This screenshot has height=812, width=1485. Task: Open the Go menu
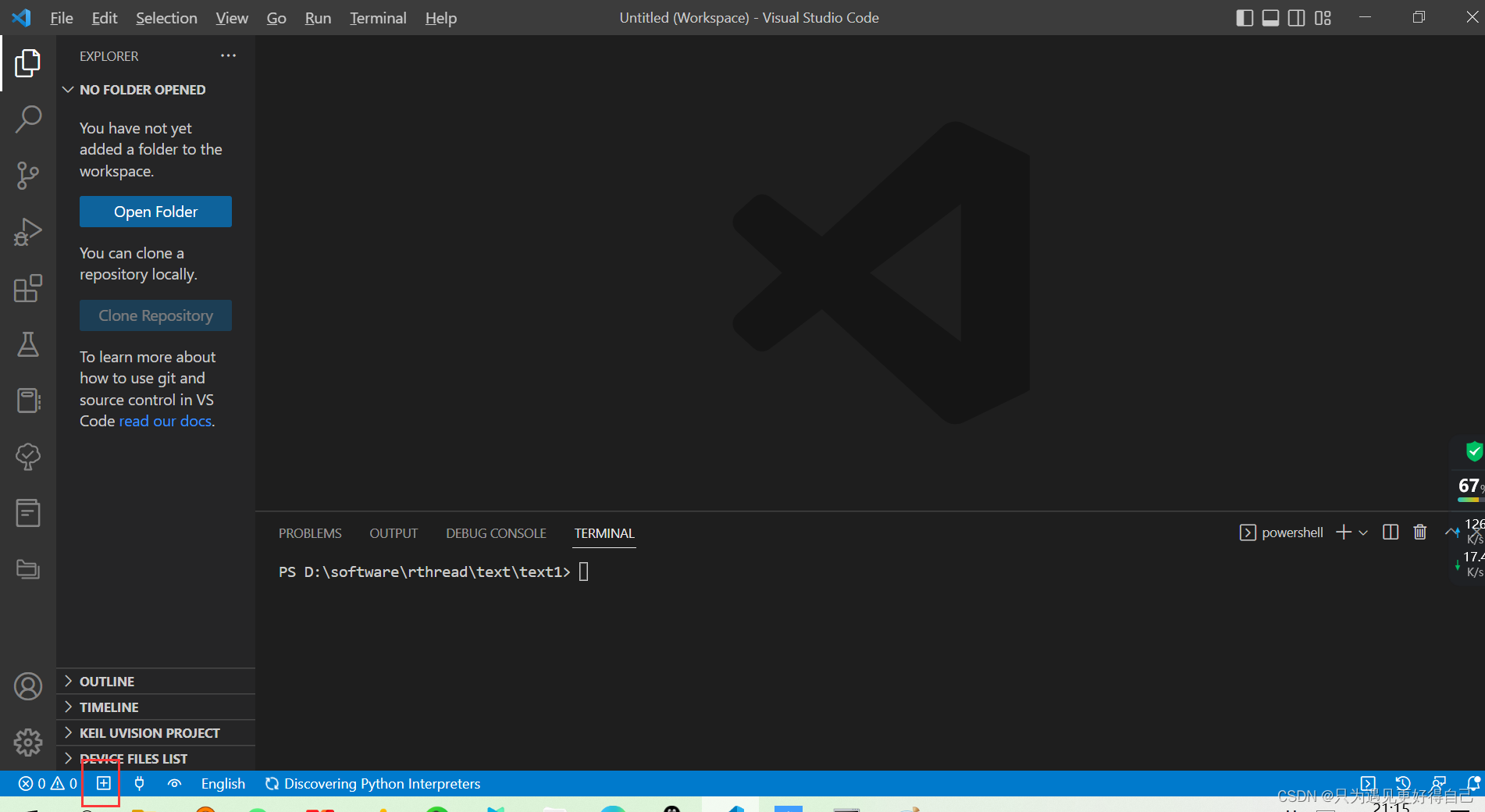(x=276, y=18)
